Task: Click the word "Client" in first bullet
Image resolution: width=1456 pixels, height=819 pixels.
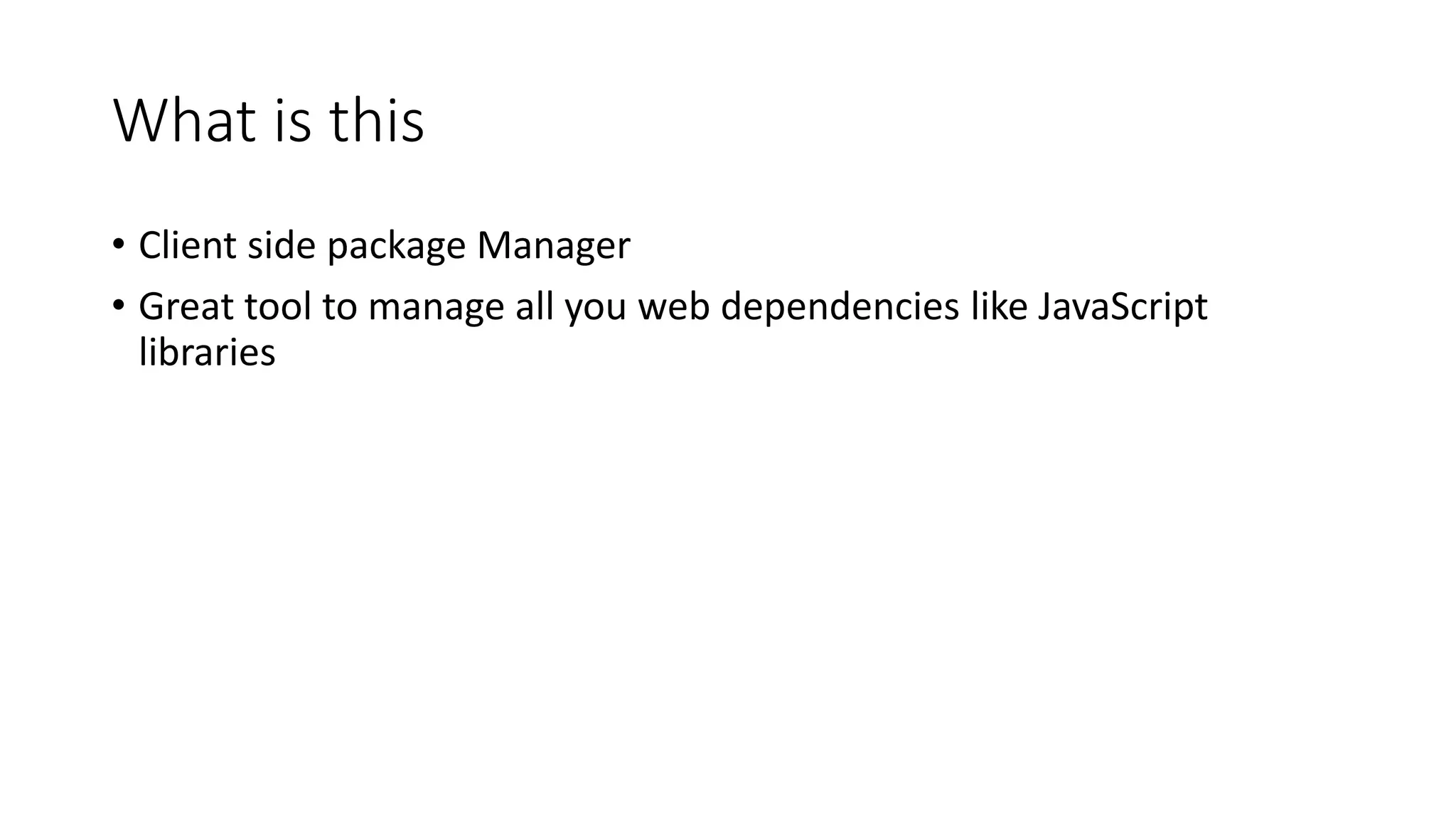Action: pyautogui.click(x=187, y=245)
